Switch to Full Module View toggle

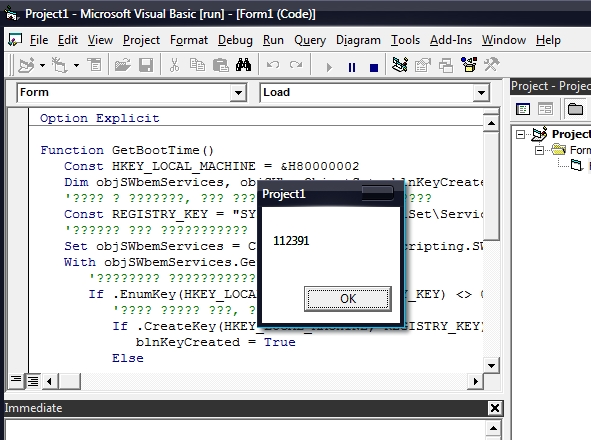pyautogui.click(x=33, y=381)
